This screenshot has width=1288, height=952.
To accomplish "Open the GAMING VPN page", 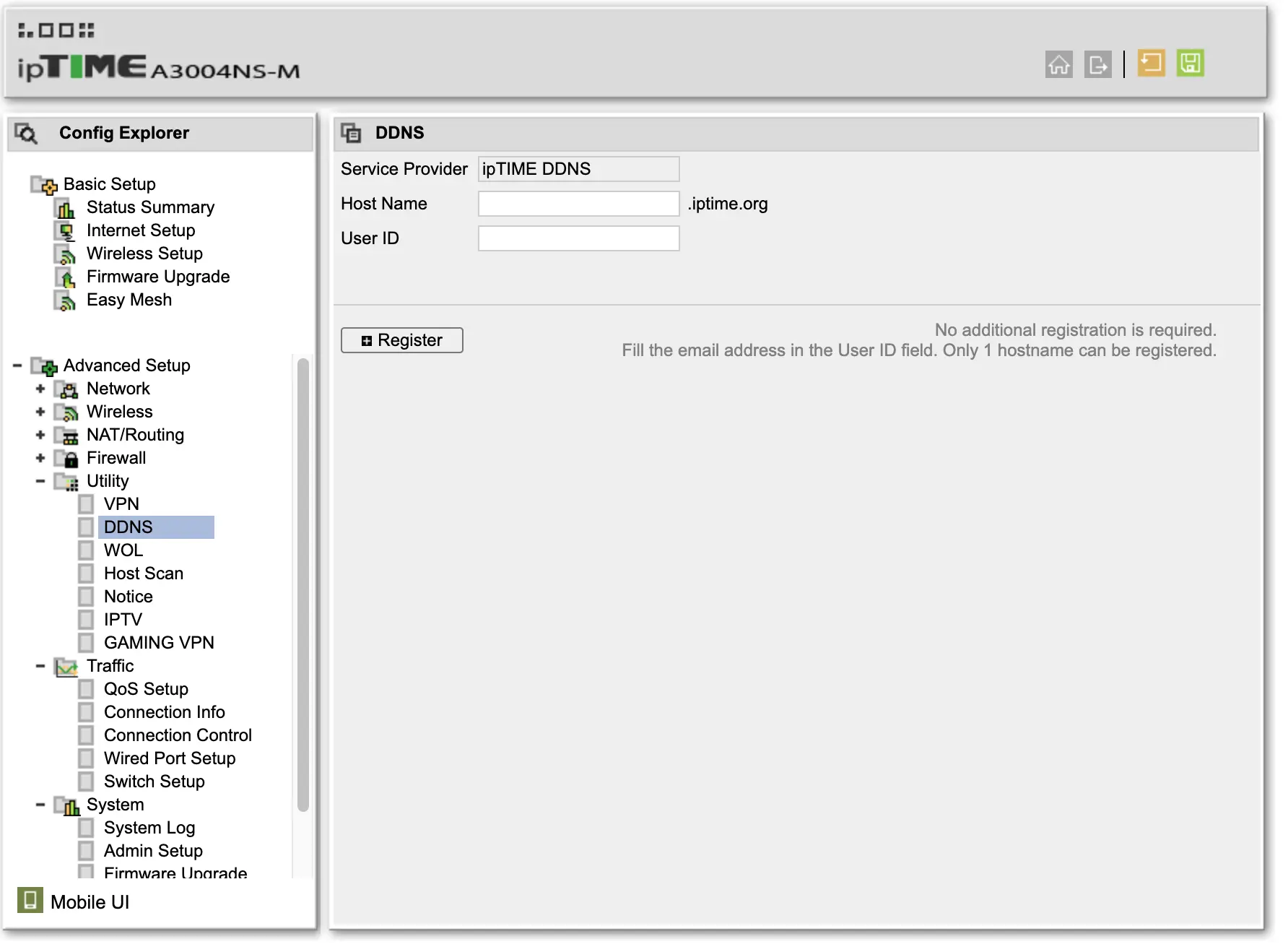I will click(159, 643).
